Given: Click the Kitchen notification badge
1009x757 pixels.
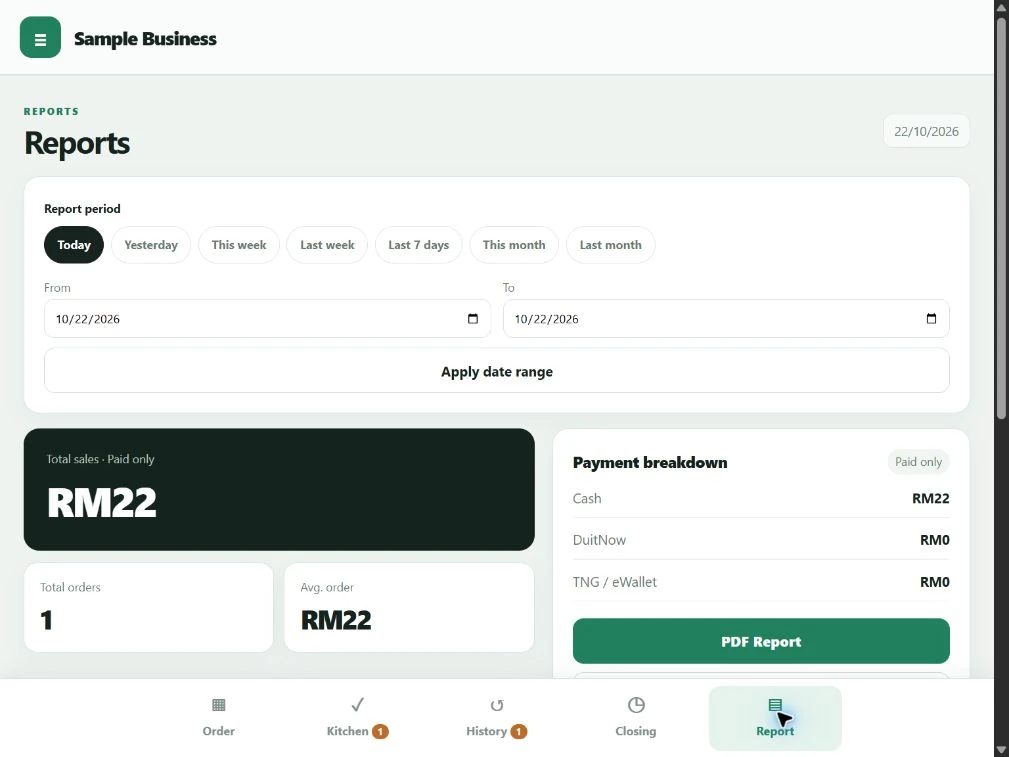Looking at the screenshot, I should point(380,731).
